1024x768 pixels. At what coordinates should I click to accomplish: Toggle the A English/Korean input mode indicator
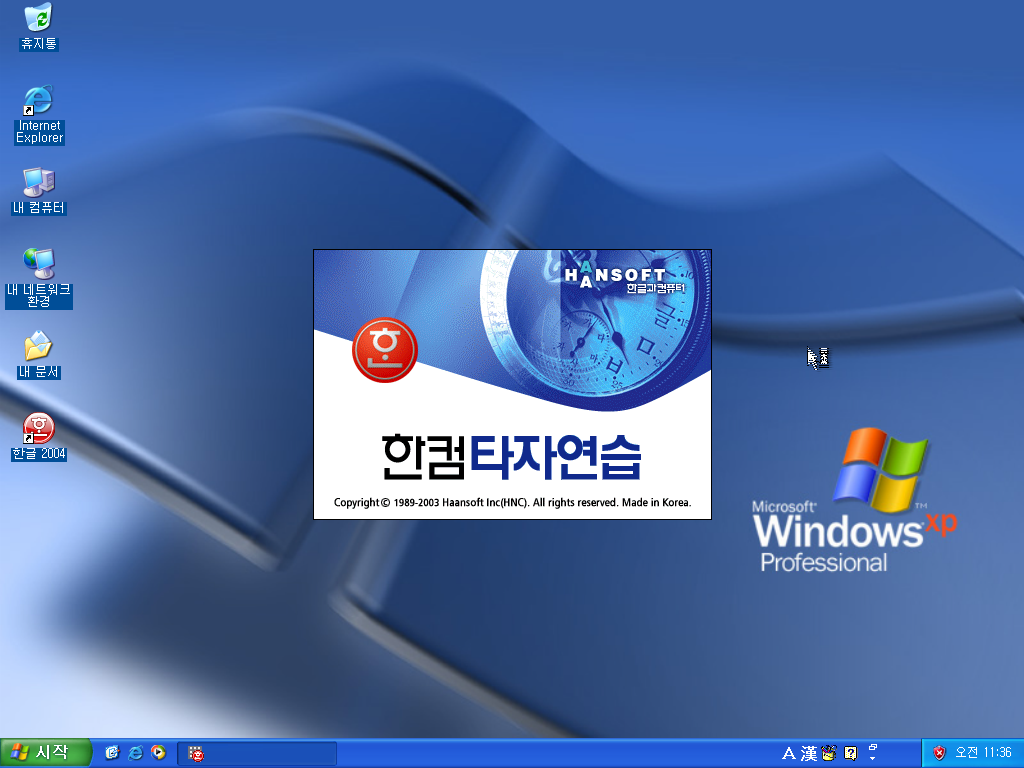pos(789,754)
